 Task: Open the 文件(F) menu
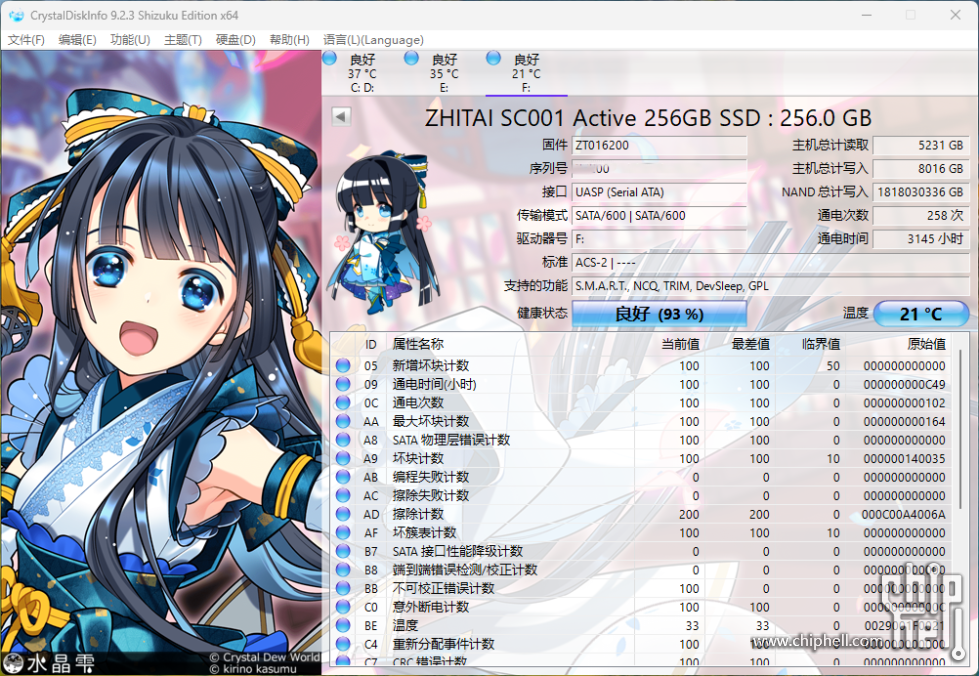coord(26,40)
